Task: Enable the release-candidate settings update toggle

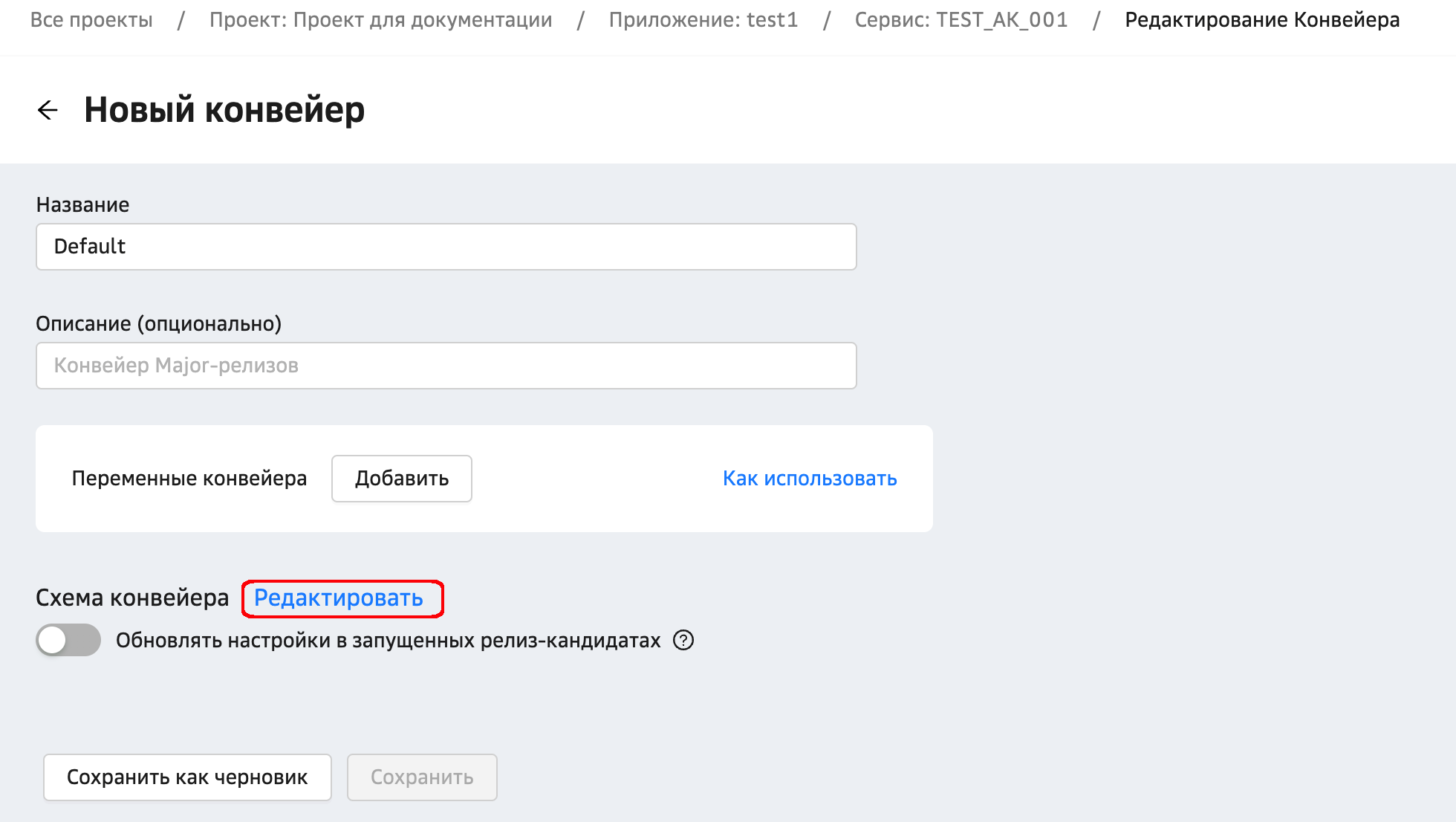Action: [x=68, y=640]
